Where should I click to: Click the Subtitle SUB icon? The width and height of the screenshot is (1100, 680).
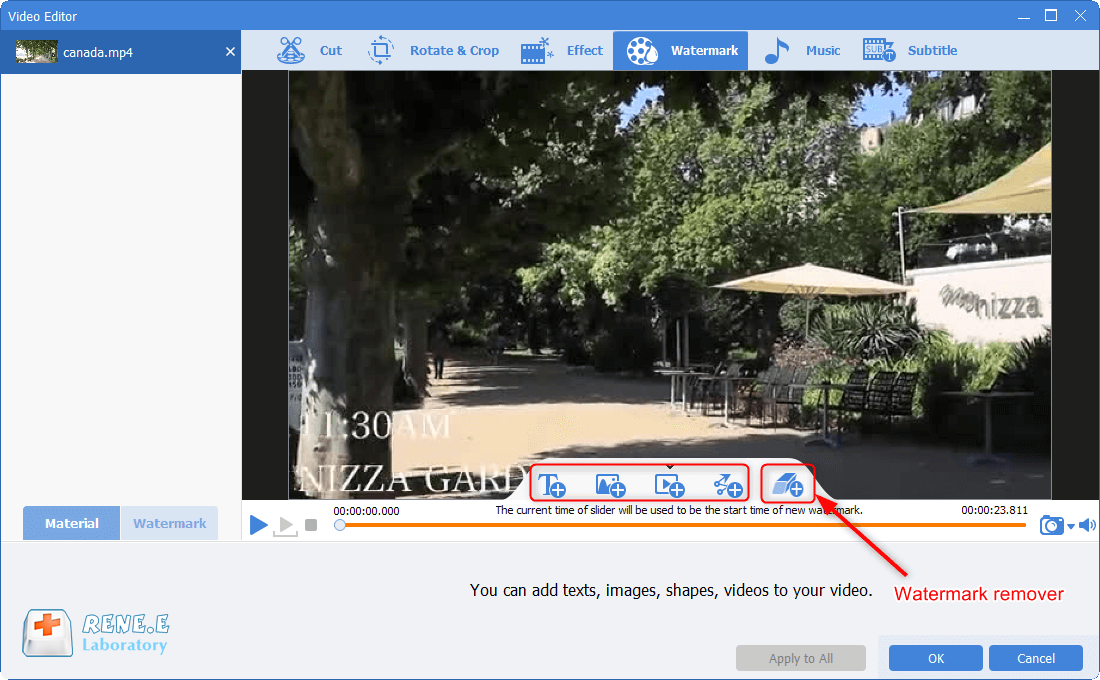[x=879, y=51]
